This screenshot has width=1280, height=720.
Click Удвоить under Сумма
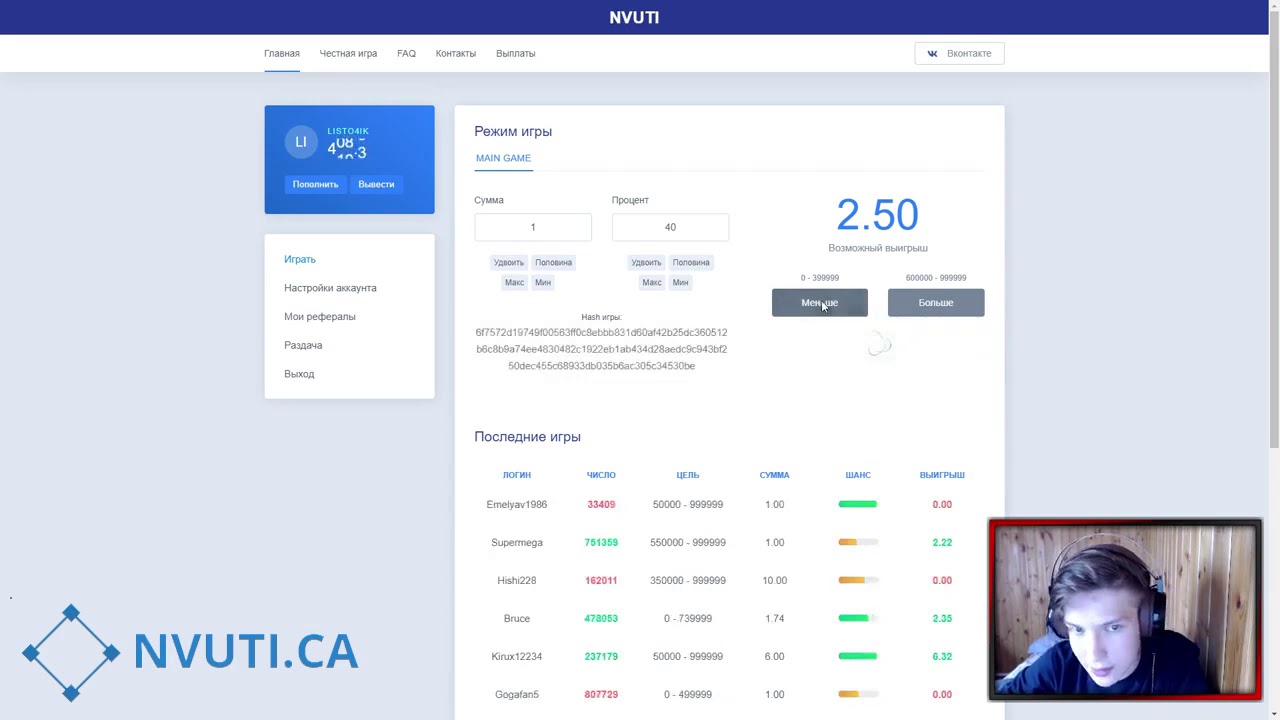[508, 263]
